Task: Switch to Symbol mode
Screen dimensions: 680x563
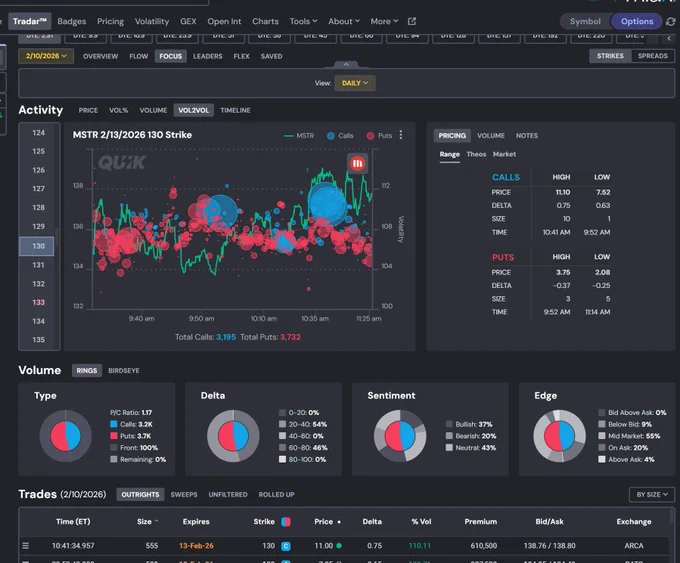Action: [585, 21]
